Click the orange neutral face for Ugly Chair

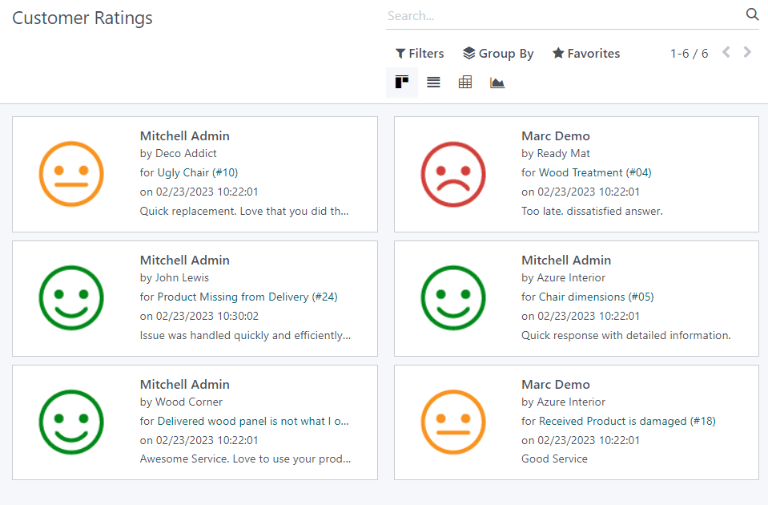71,174
